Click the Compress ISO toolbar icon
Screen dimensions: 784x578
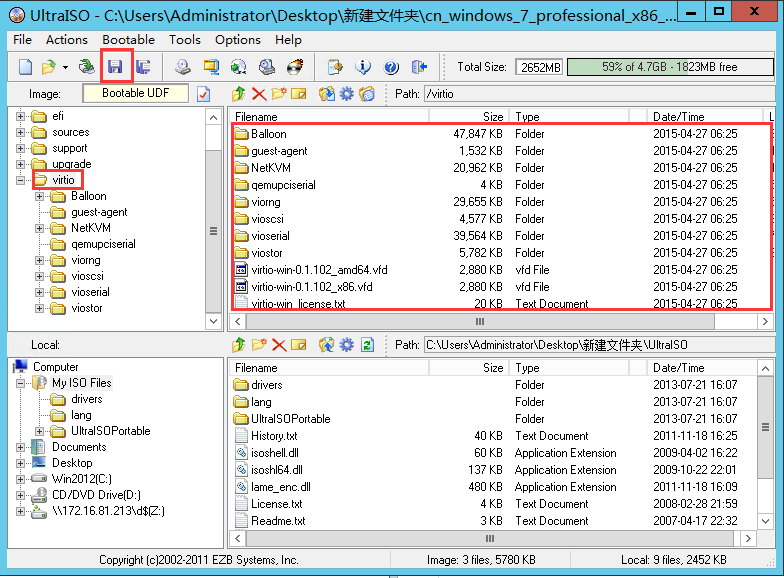pos(211,66)
